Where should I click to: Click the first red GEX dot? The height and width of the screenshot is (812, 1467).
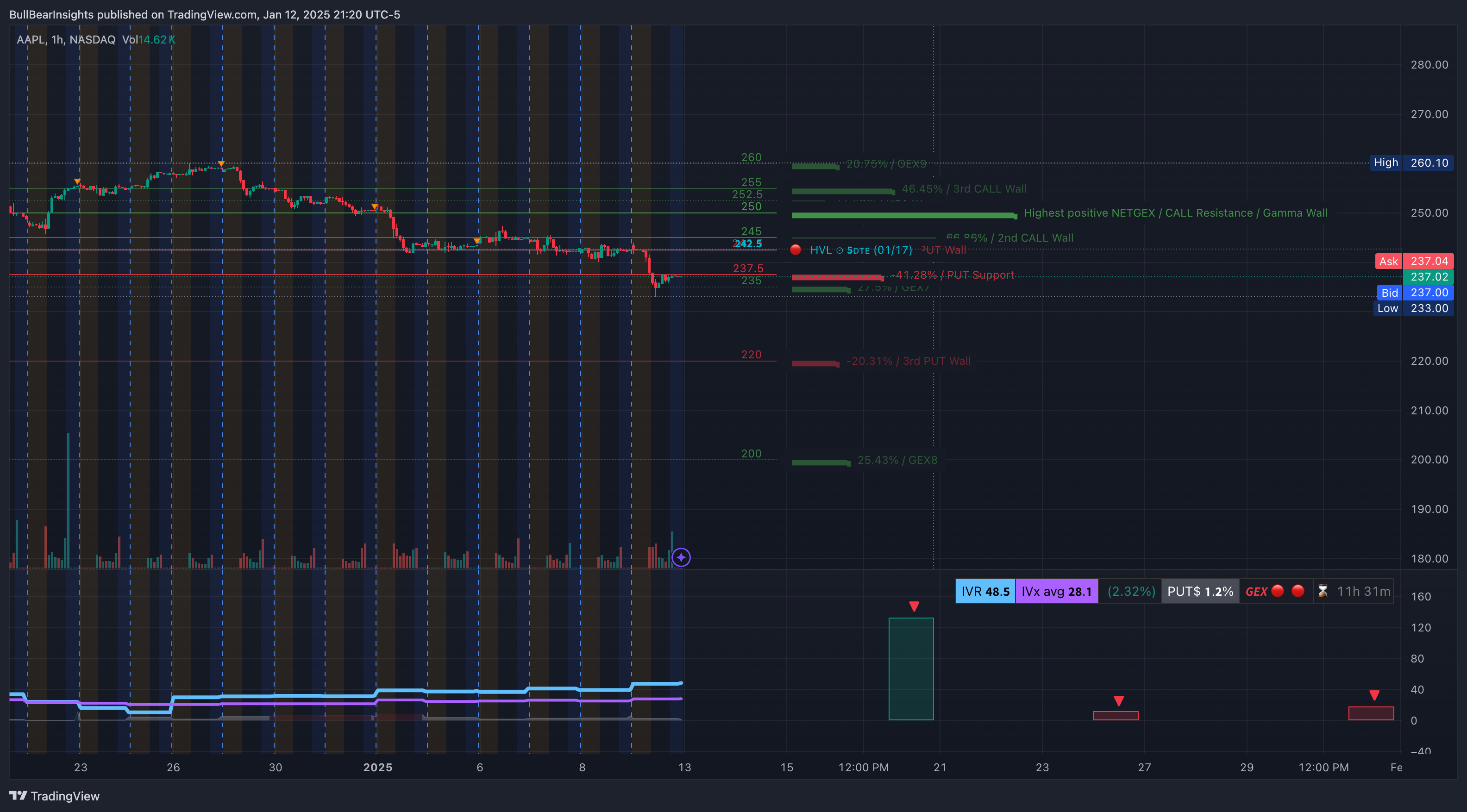(x=1277, y=591)
